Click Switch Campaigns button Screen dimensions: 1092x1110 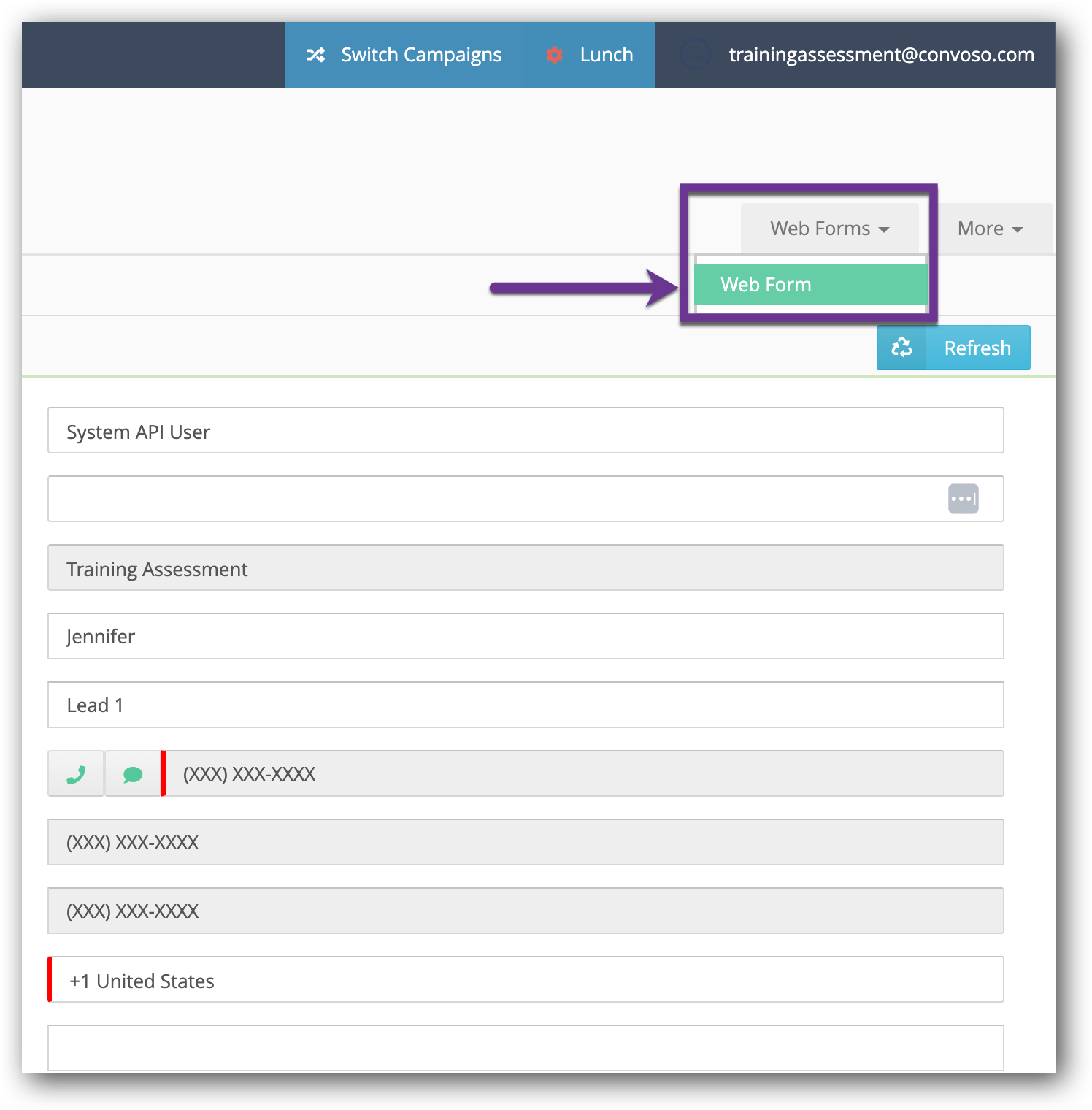[407, 55]
